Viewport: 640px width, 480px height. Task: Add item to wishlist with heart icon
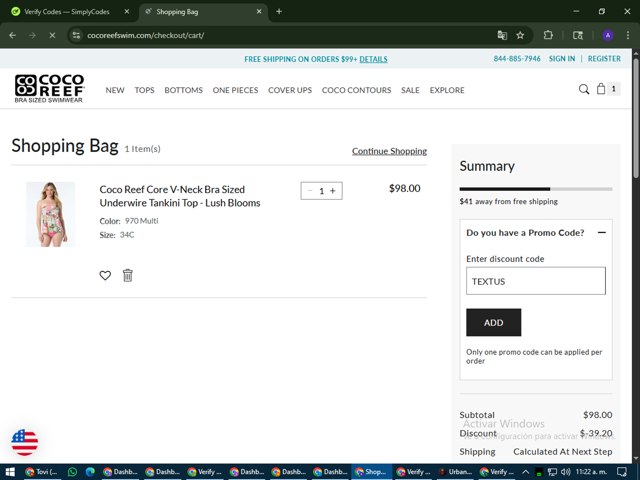click(105, 276)
